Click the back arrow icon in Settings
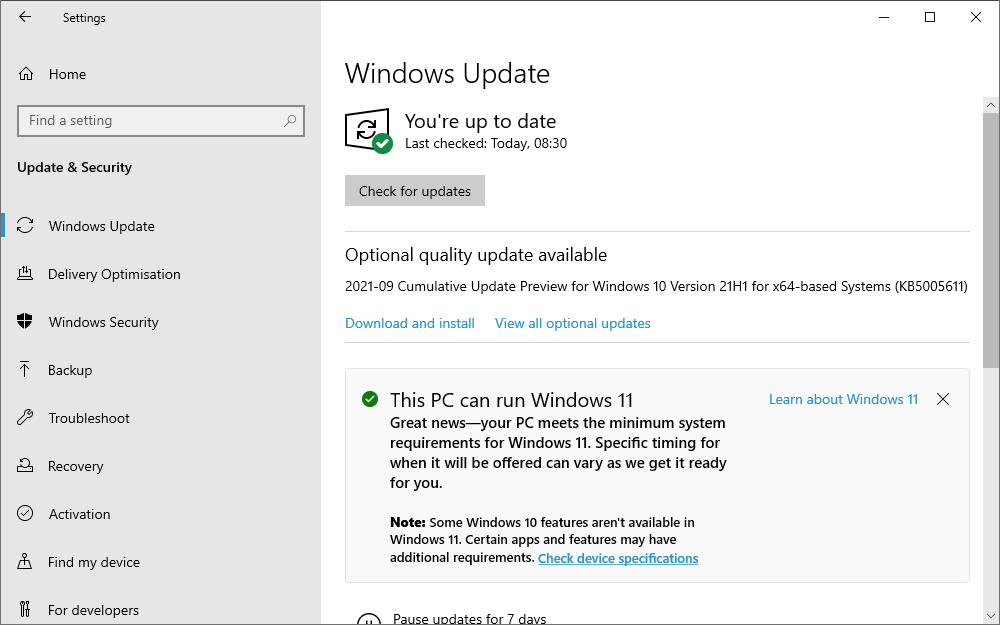Image resolution: width=1000 pixels, height=625 pixels. (x=25, y=17)
